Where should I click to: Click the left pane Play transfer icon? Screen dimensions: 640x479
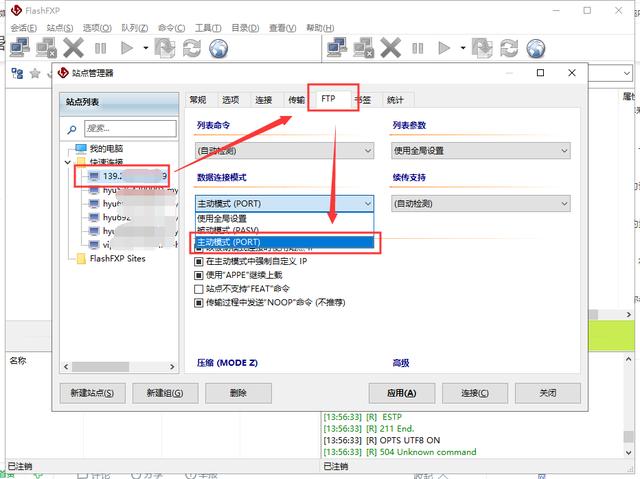pyautogui.click(x=127, y=48)
